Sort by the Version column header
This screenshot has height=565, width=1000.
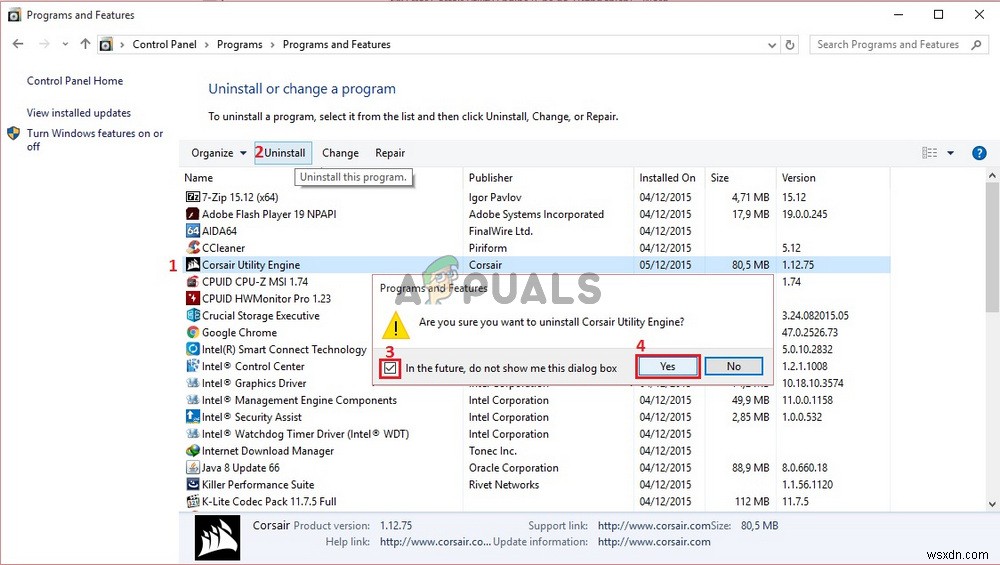798,178
